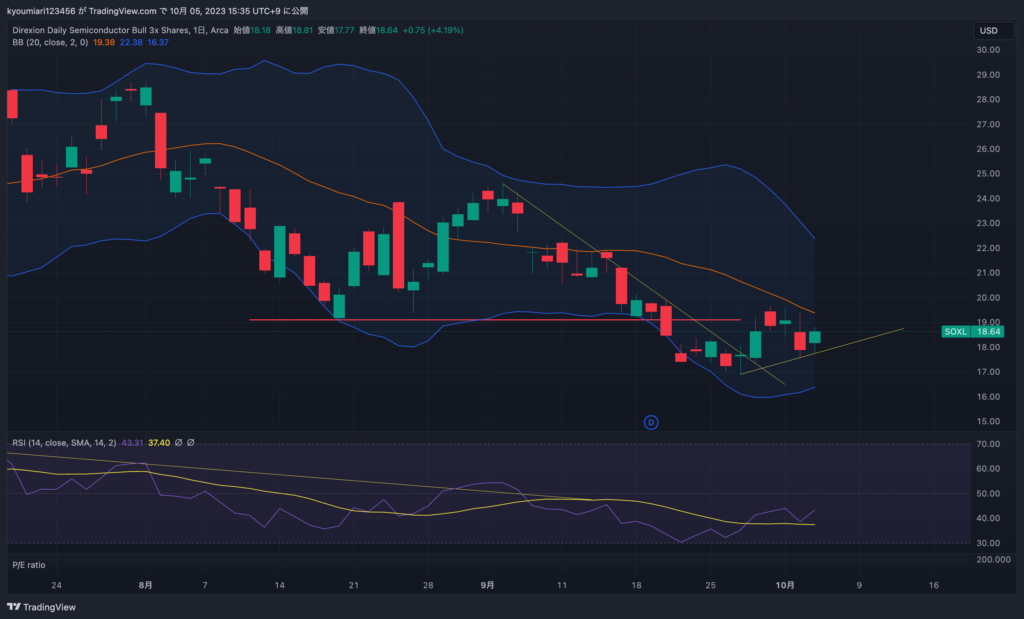Click the 25 date label on the time axis

(711, 585)
